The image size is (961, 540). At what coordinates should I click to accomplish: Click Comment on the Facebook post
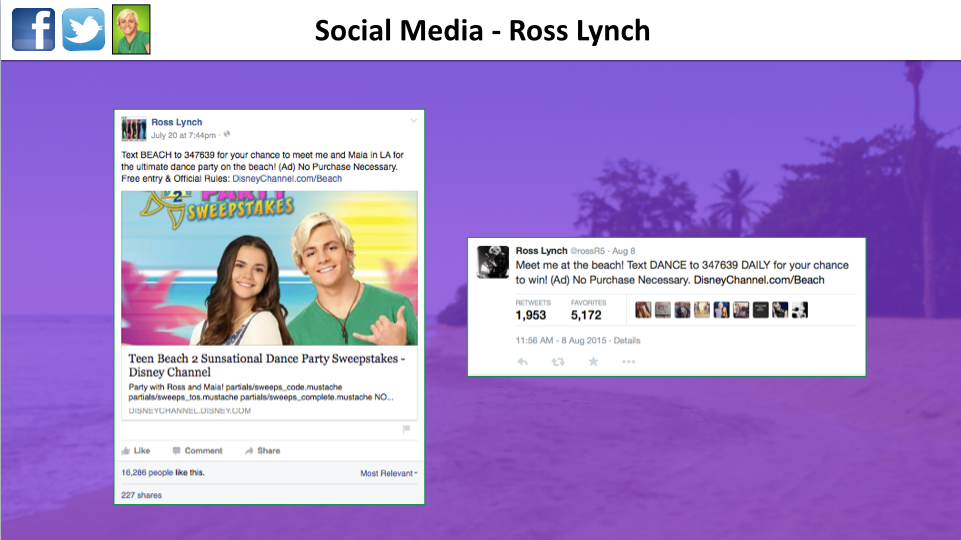point(197,451)
